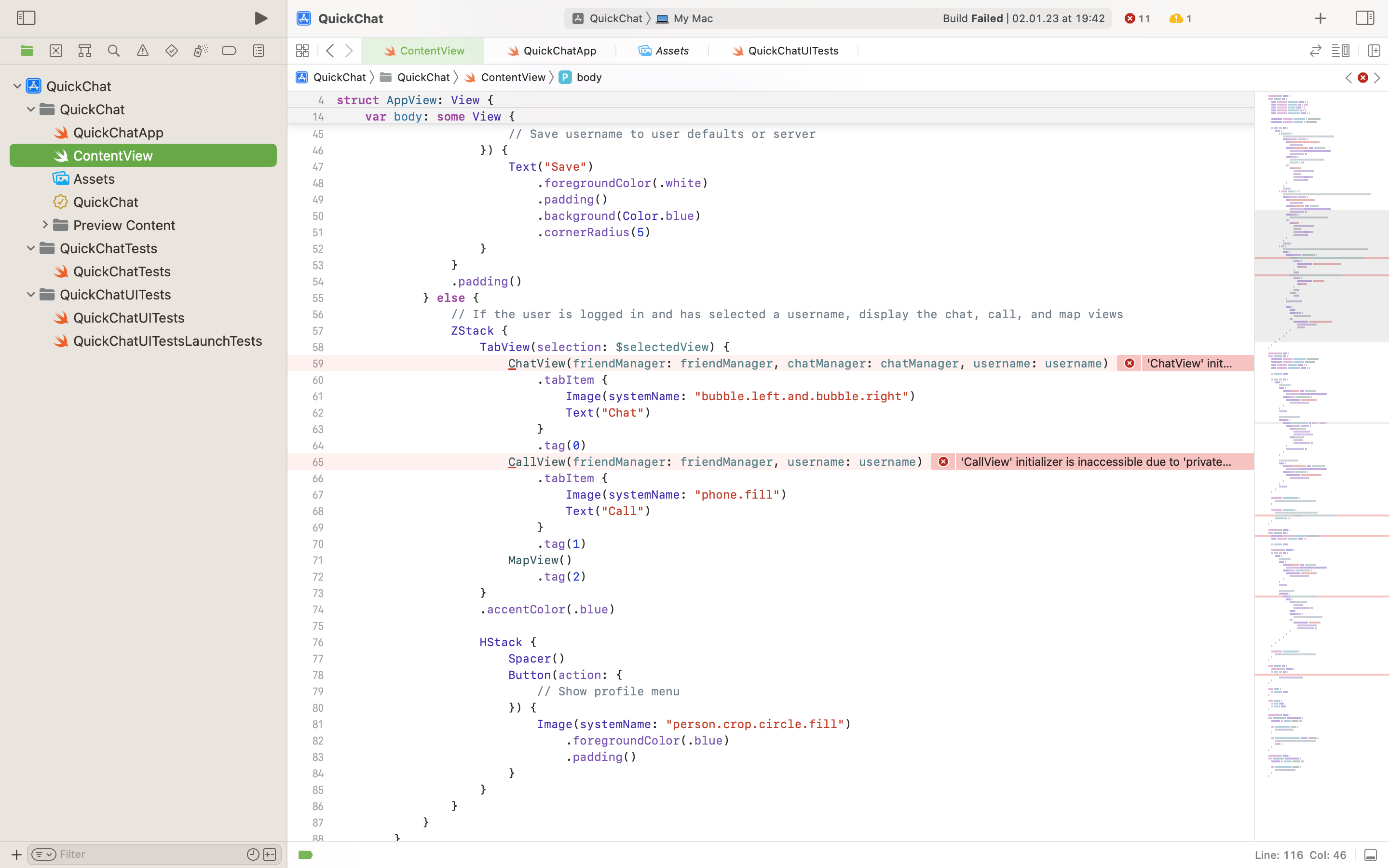The image size is (1389, 868).
Task: Enable code review compare mode
Action: pyautogui.click(x=1315, y=51)
